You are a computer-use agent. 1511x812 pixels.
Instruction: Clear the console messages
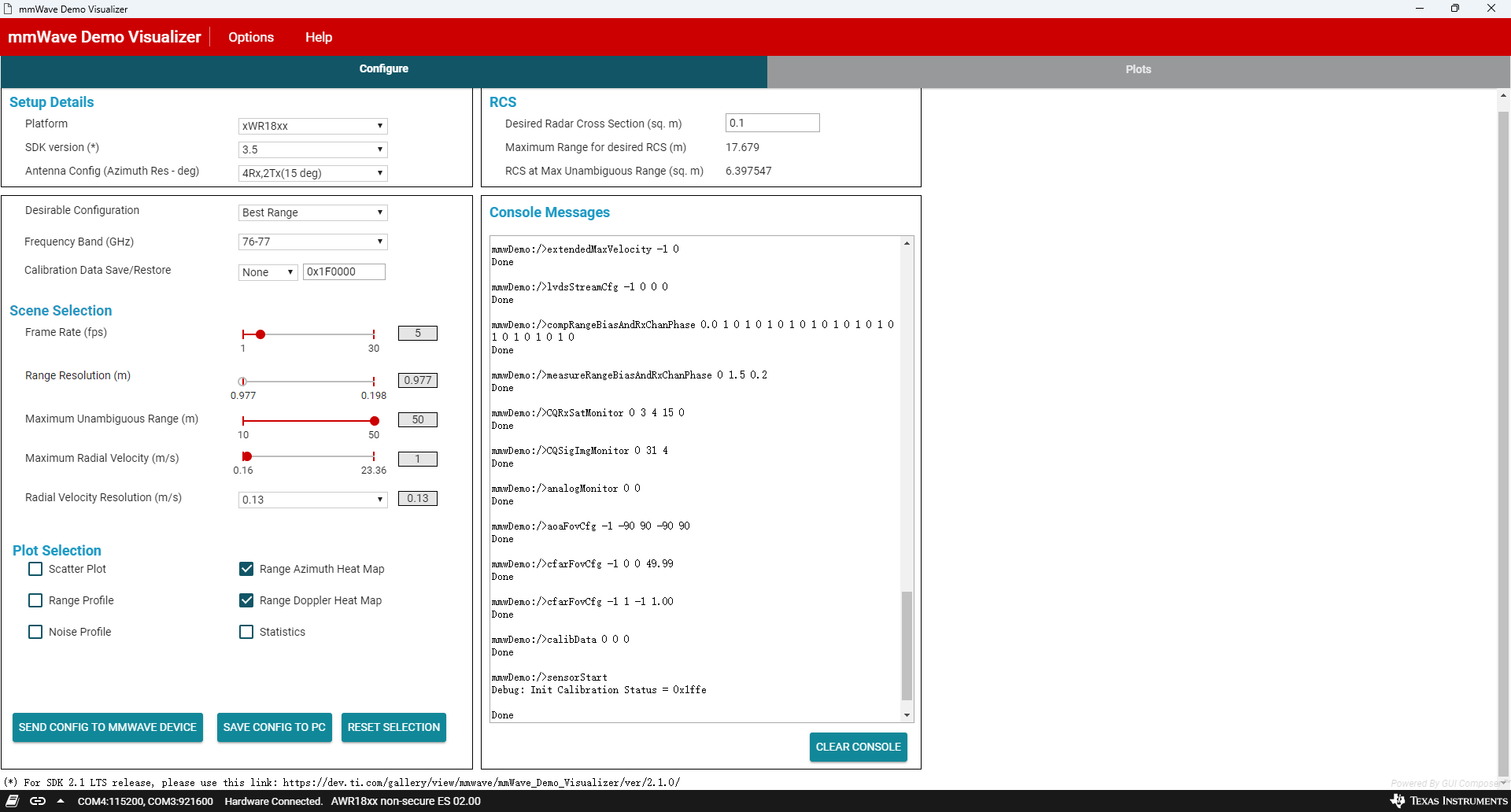coord(859,747)
